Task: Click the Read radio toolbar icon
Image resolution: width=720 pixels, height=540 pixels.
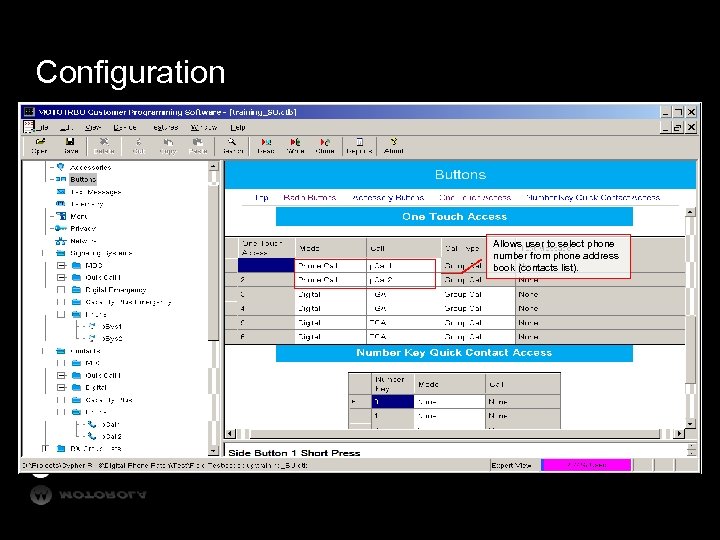Action: coord(266,146)
